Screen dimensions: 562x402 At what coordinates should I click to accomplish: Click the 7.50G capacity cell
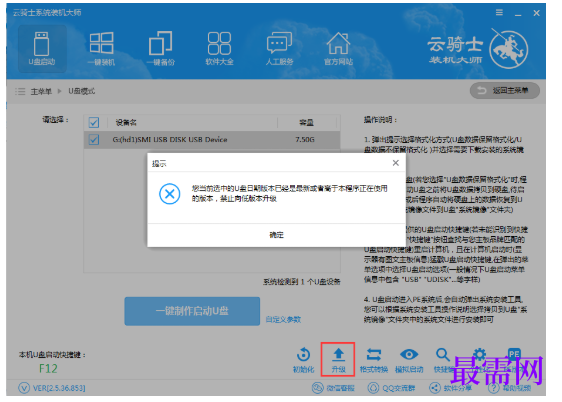pos(305,139)
